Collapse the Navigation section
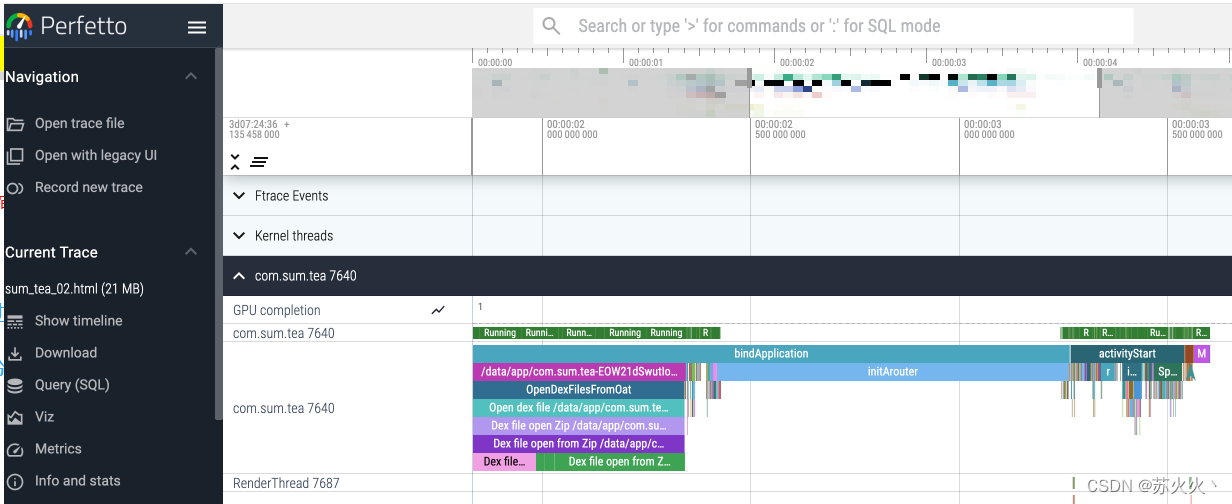The image size is (1232, 504). [191, 77]
